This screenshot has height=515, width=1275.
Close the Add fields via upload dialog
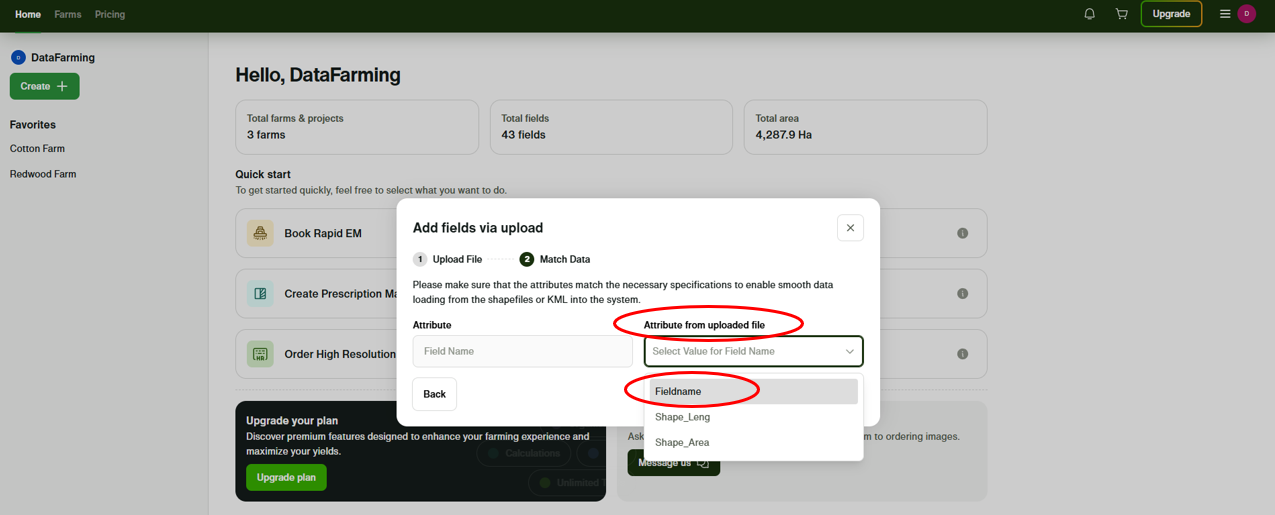pyautogui.click(x=850, y=228)
